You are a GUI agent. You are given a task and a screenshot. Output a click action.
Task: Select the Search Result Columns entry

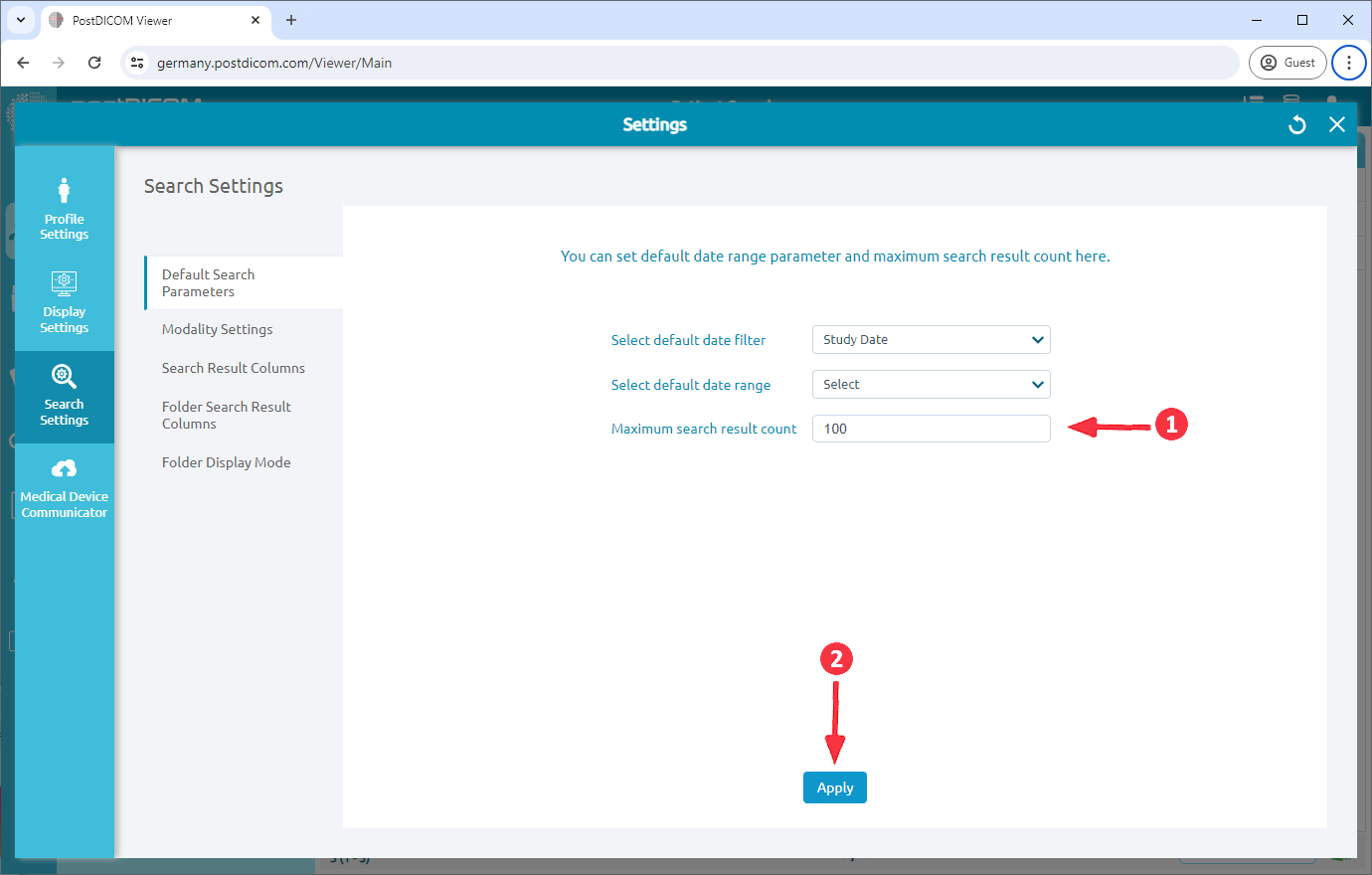[233, 367]
